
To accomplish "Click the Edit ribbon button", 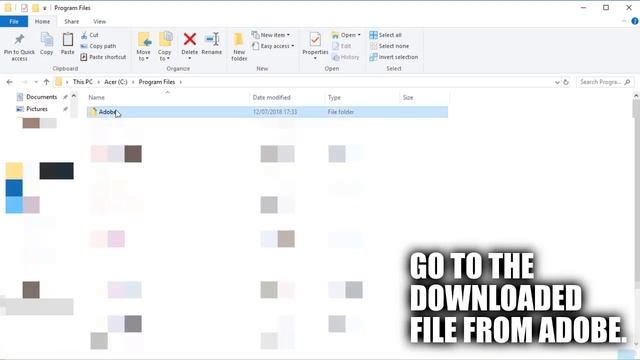I will 342,46.
